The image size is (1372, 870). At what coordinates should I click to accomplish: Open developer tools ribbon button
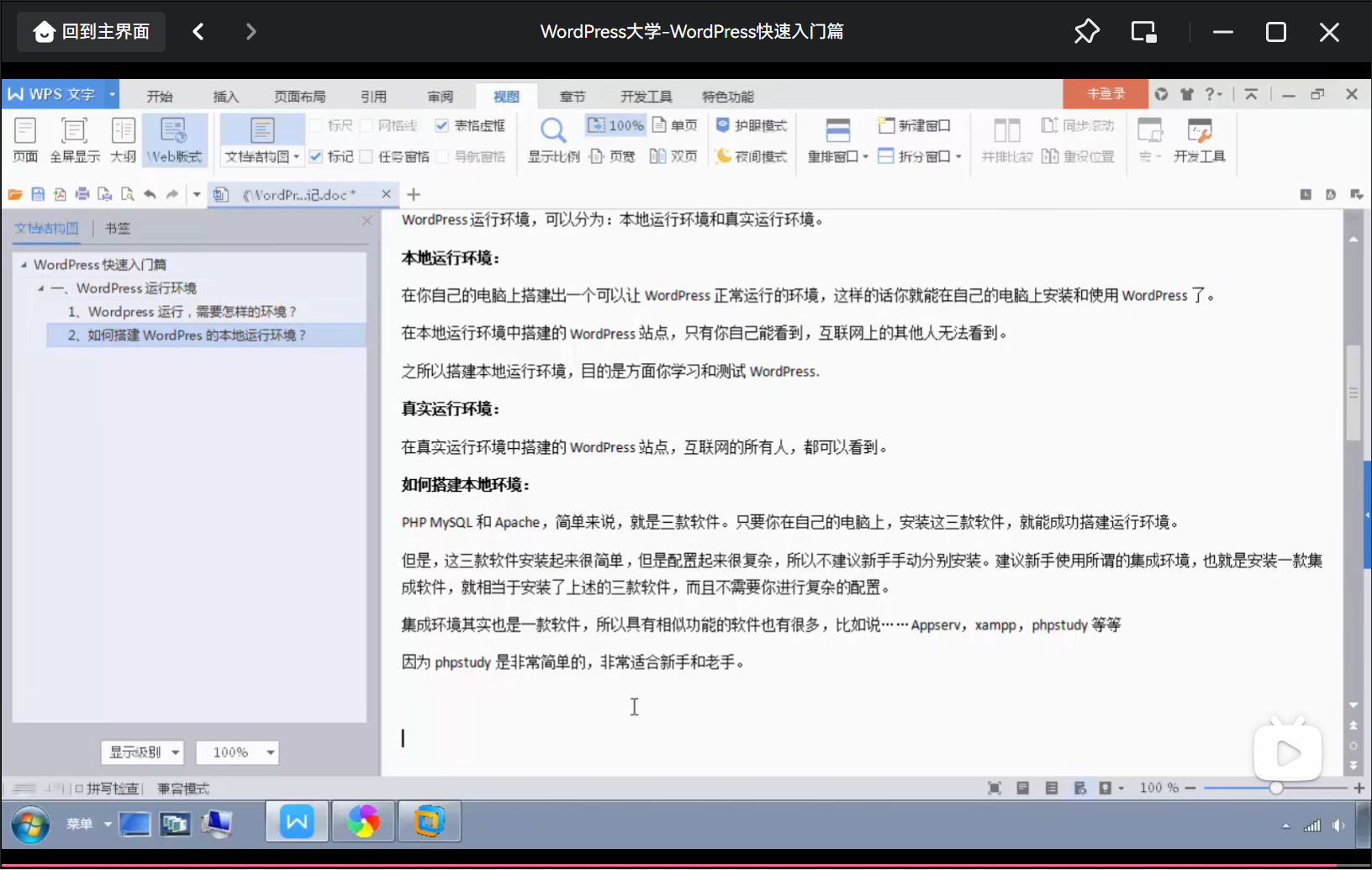click(1200, 140)
